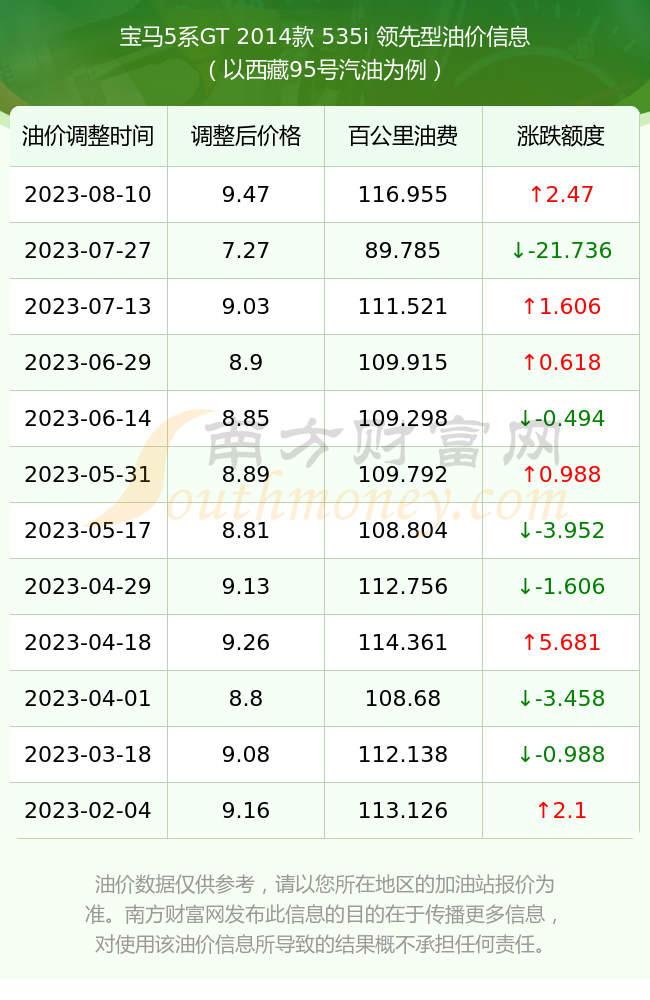Click the date 2023-07-13
This screenshot has height=1000, width=650.
88,307
